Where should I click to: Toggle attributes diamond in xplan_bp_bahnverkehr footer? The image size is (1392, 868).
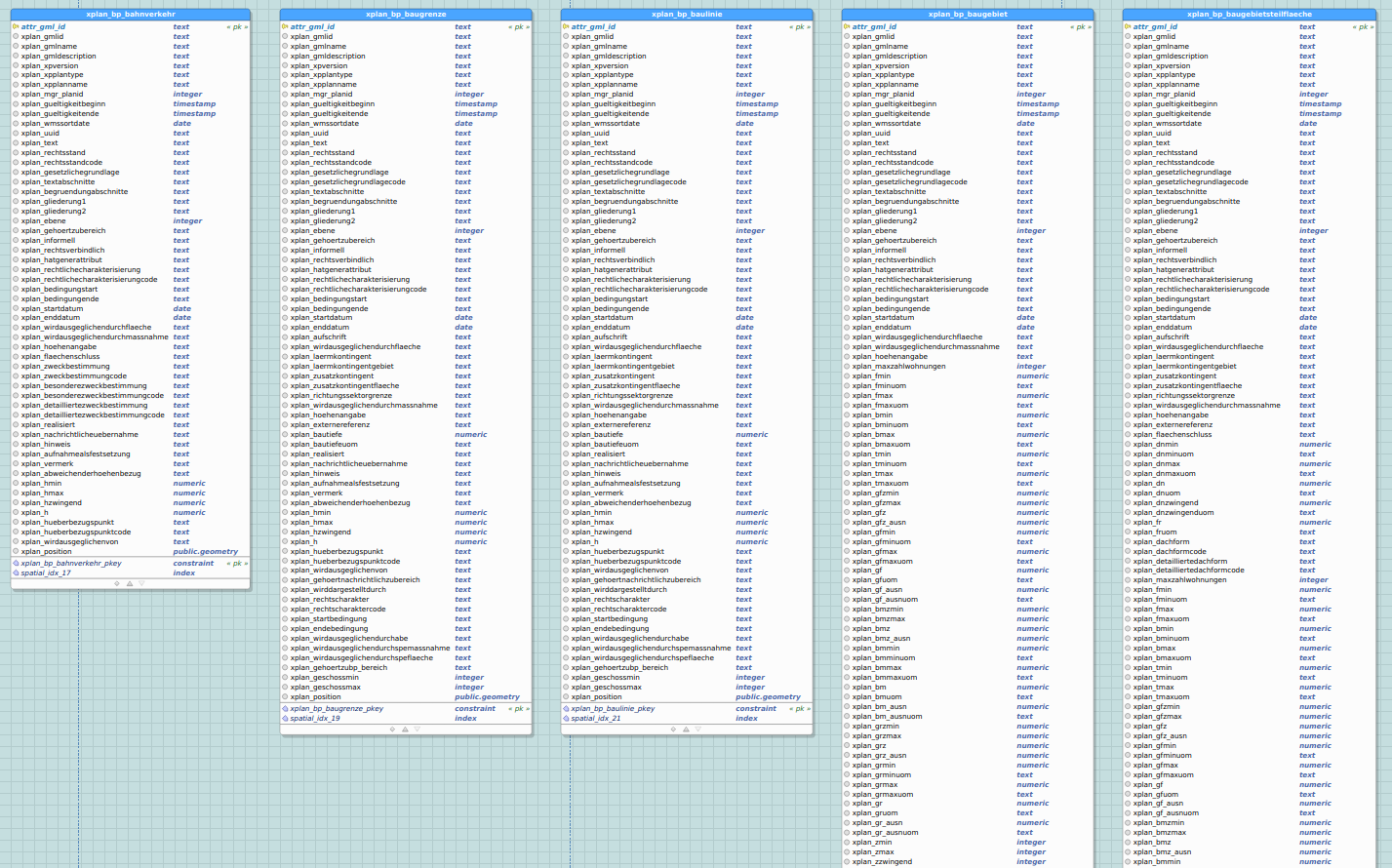(117, 584)
